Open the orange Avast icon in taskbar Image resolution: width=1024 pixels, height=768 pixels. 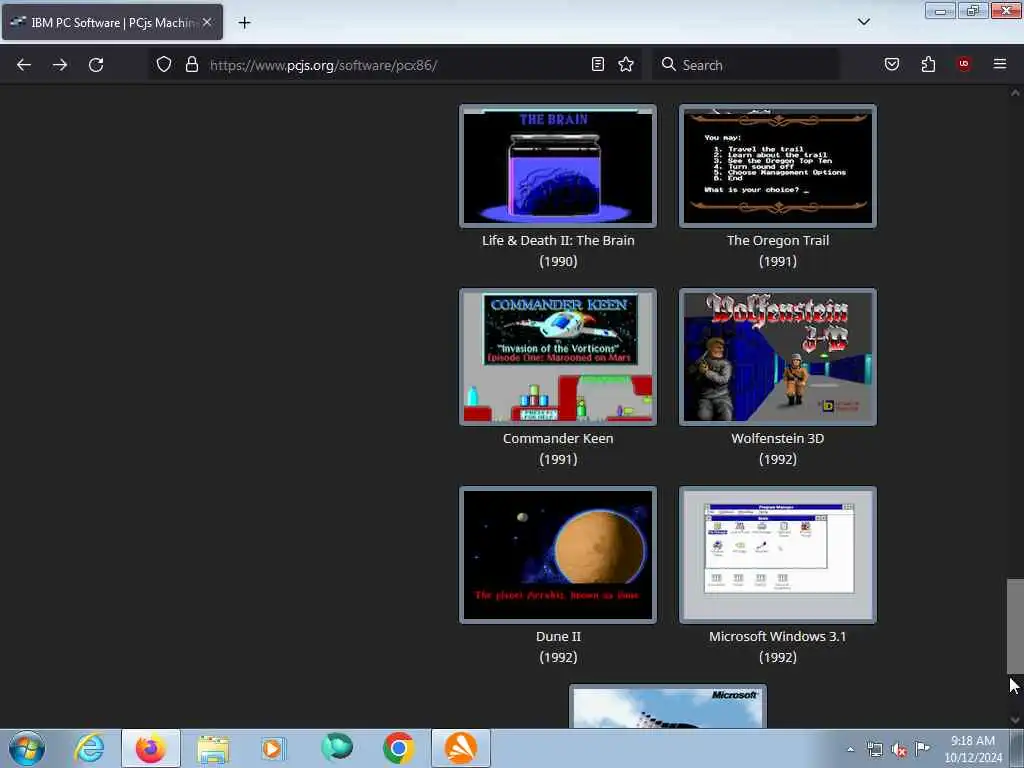point(461,748)
